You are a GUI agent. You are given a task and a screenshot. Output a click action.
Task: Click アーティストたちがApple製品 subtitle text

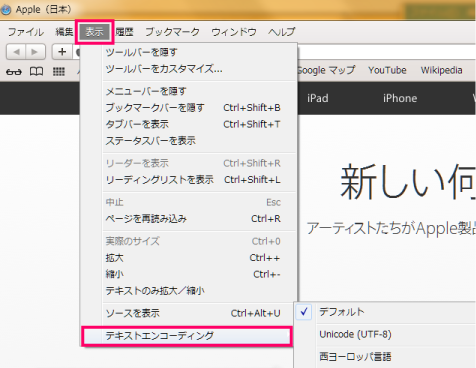pyautogui.click(x=391, y=228)
